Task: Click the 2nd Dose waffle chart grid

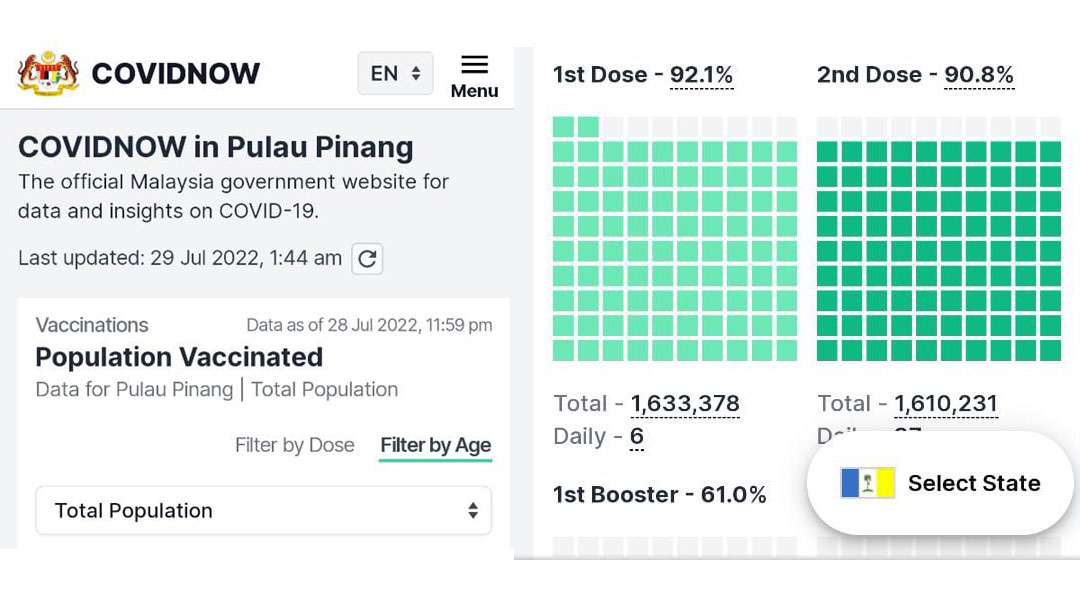Action: pos(939,239)
